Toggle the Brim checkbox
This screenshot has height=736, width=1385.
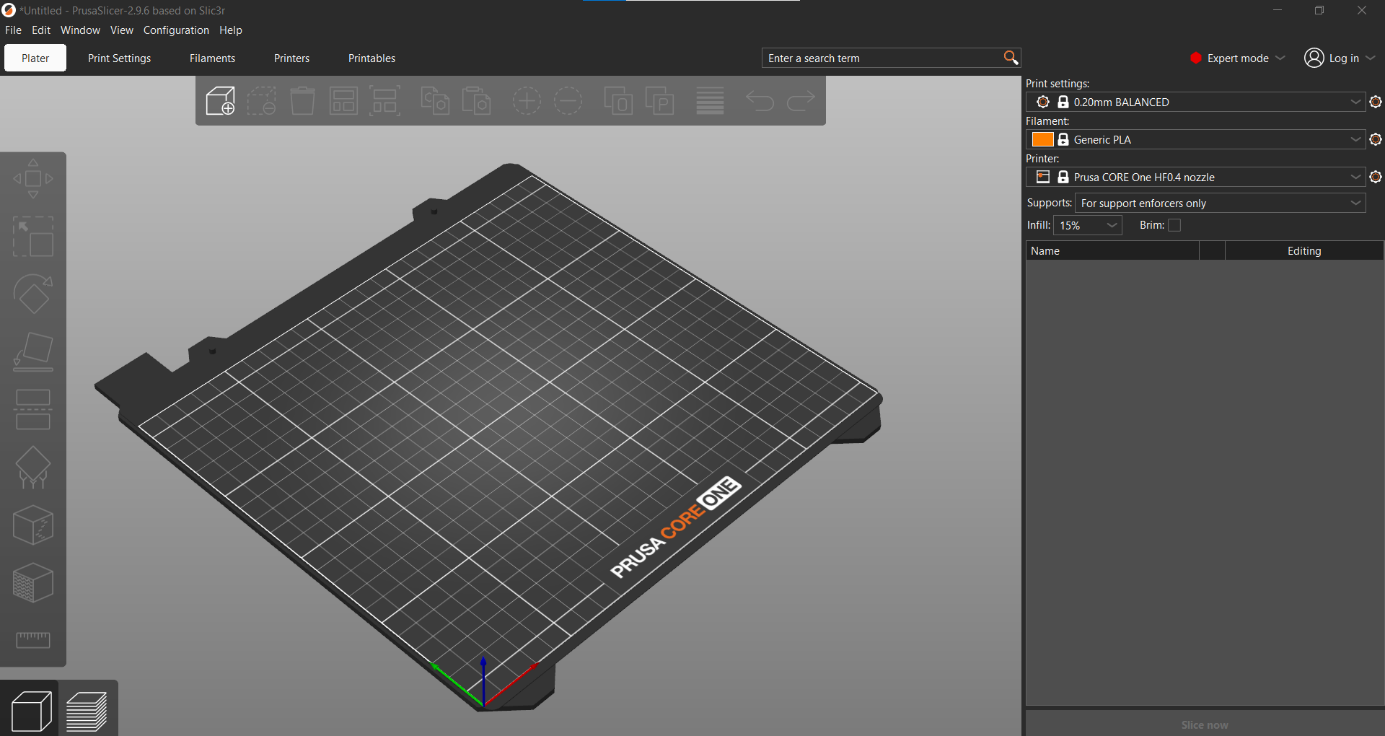point(1174,225)
